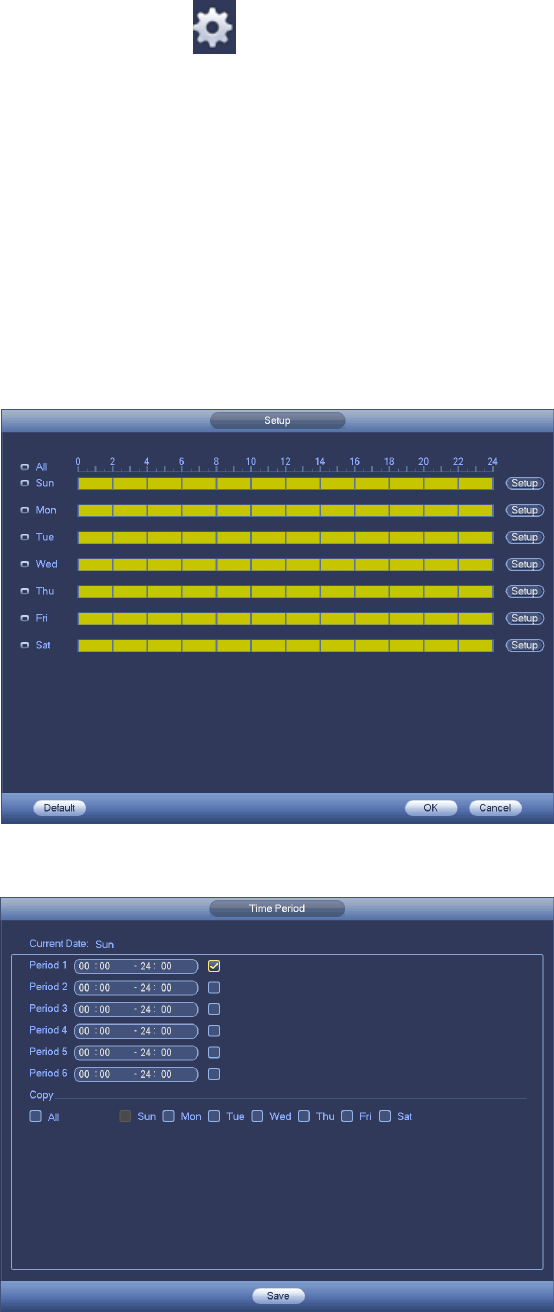Cancel the Setup dialog
Image resolution: width=554 pixels, height=1312 pixels.
click(x=495, y=808)
